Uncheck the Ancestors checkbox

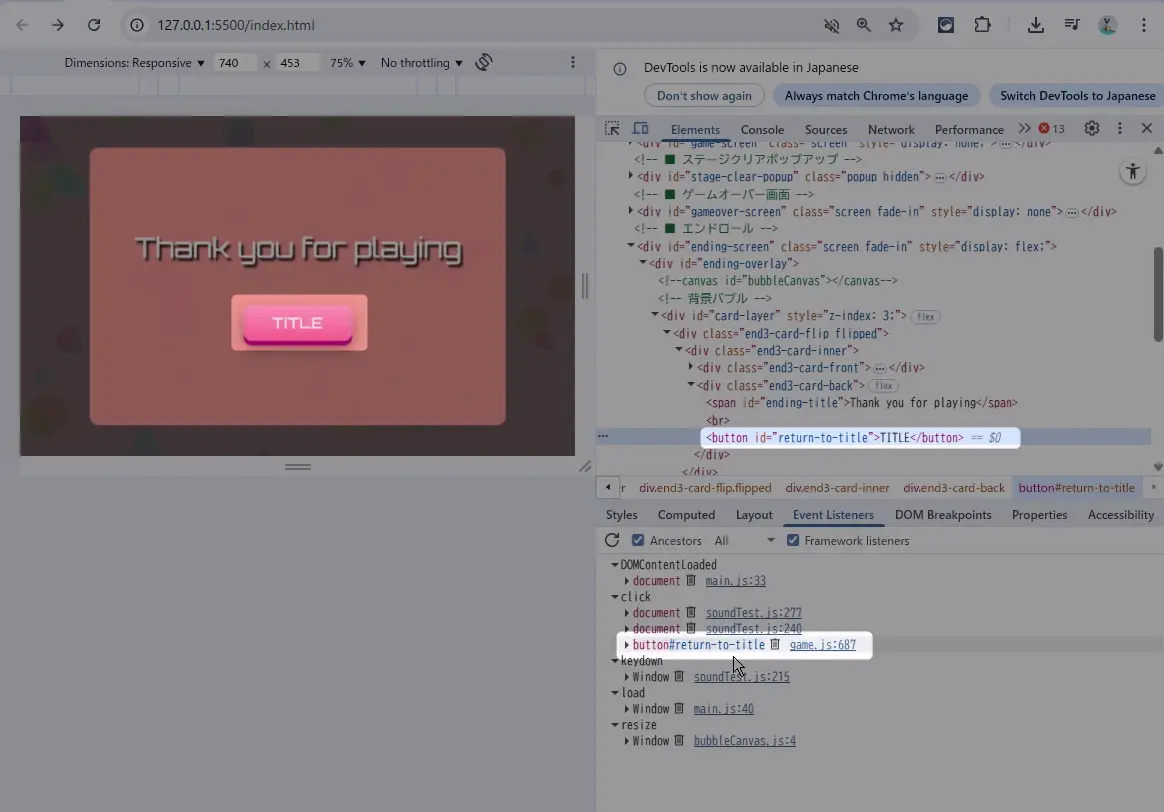tap(638, 541)
